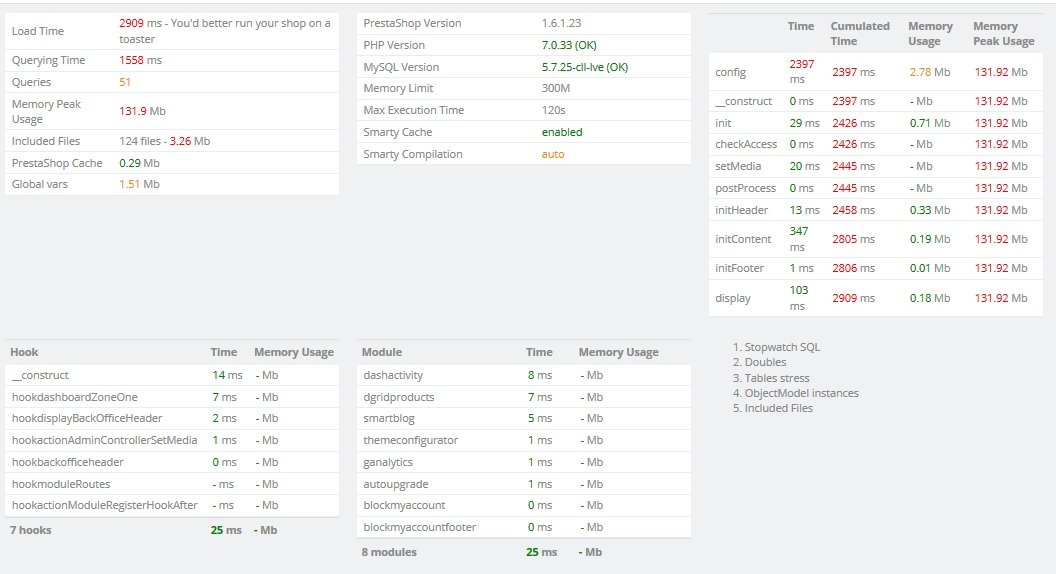This screenshot has width=1056, height=574.
Task: Select the Smarty Cache enabled value
Action: (562, 132)
